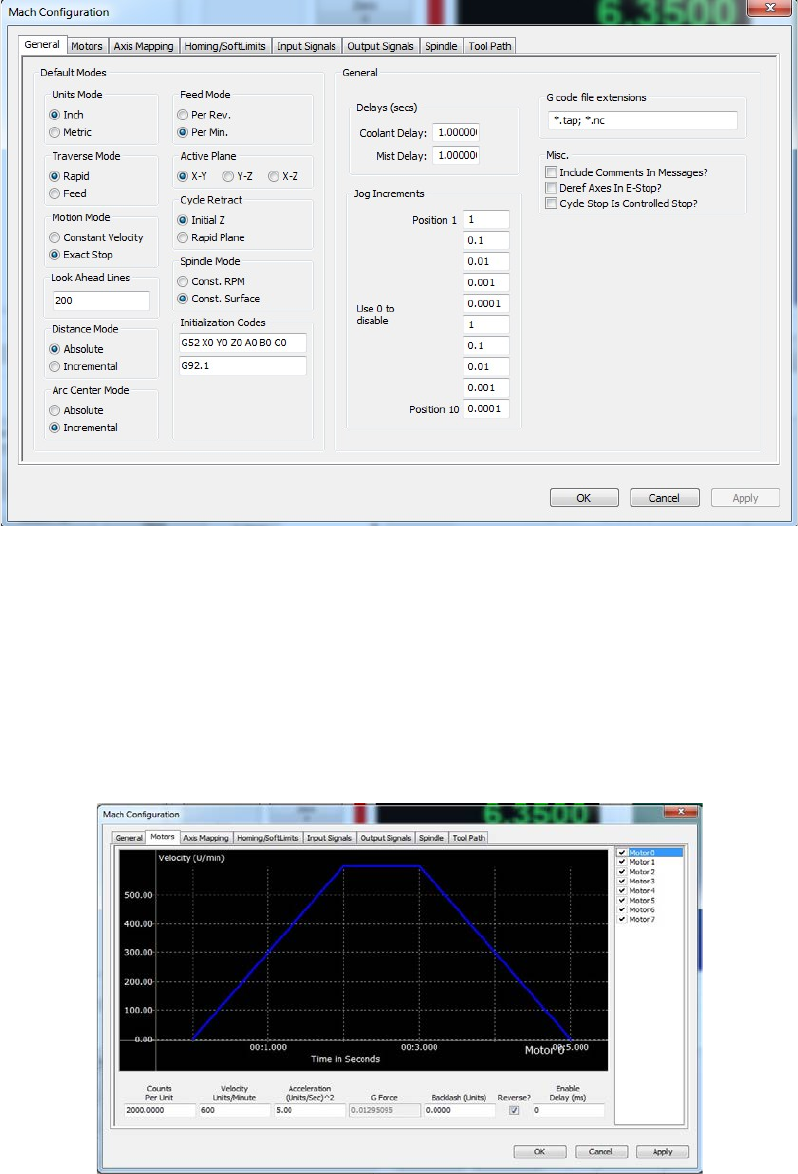Click Cancel in the upper configuration window
The height and width of the screenshot is (1174, 798).
665,498
